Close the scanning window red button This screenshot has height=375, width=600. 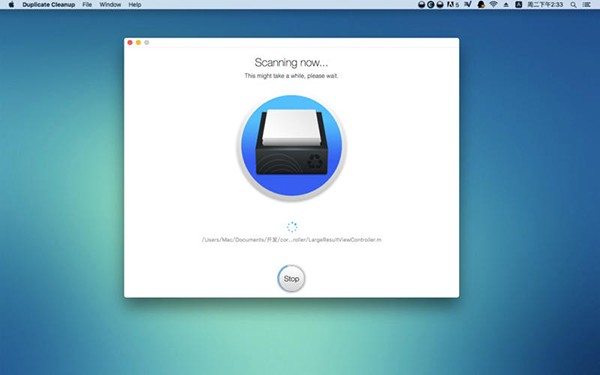click(x=130, y=42)
